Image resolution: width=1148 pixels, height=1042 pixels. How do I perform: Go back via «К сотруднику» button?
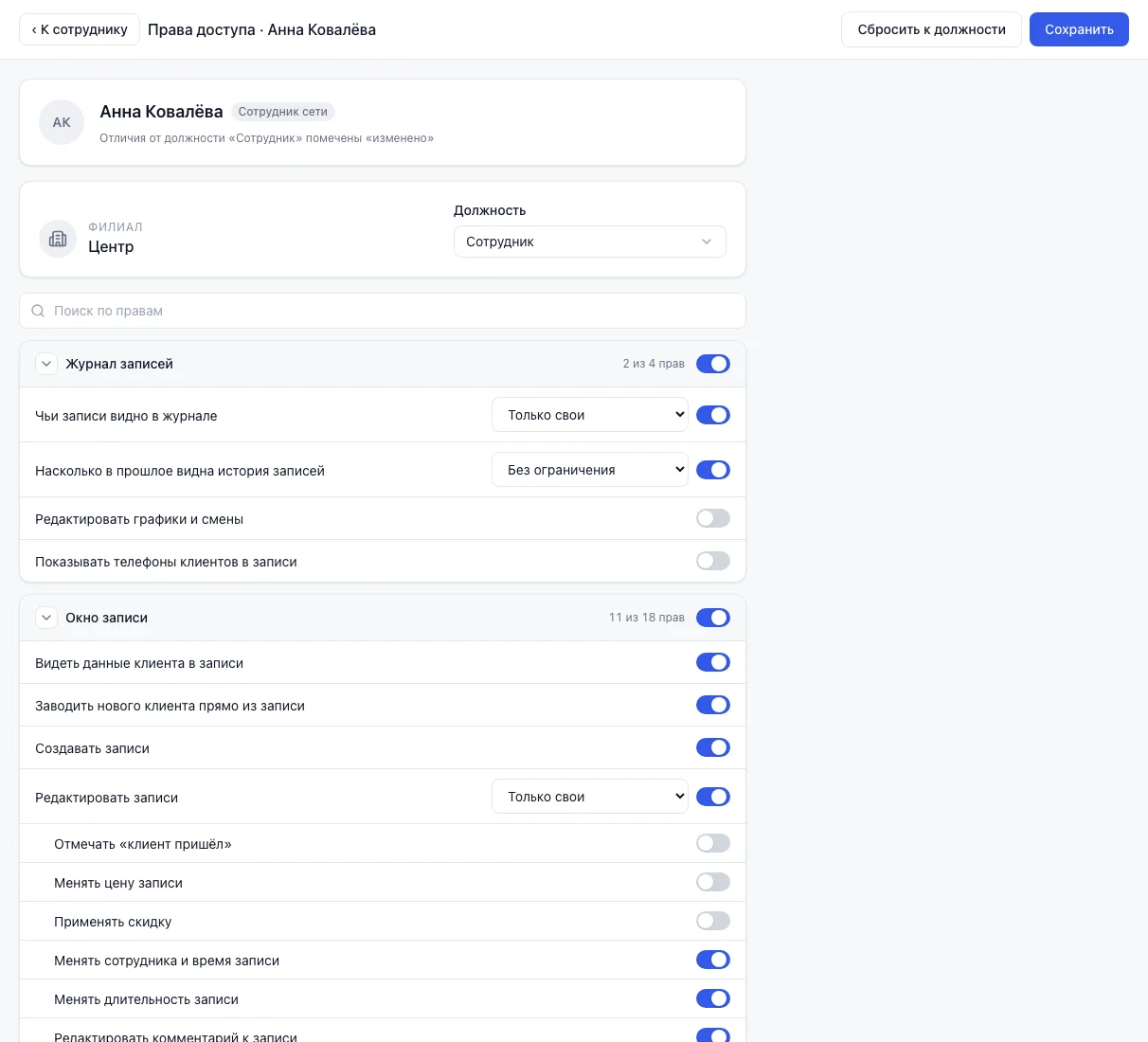80,29
